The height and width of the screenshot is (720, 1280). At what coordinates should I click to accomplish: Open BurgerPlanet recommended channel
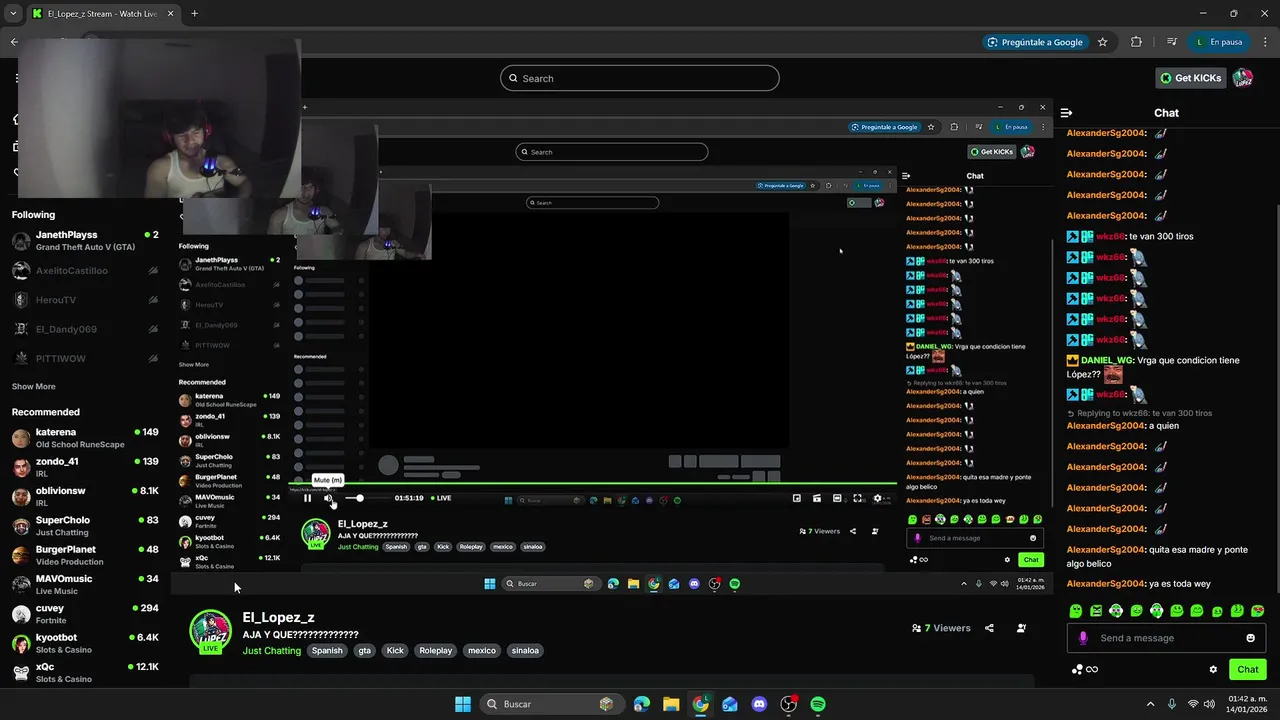[x=85, y=555]
